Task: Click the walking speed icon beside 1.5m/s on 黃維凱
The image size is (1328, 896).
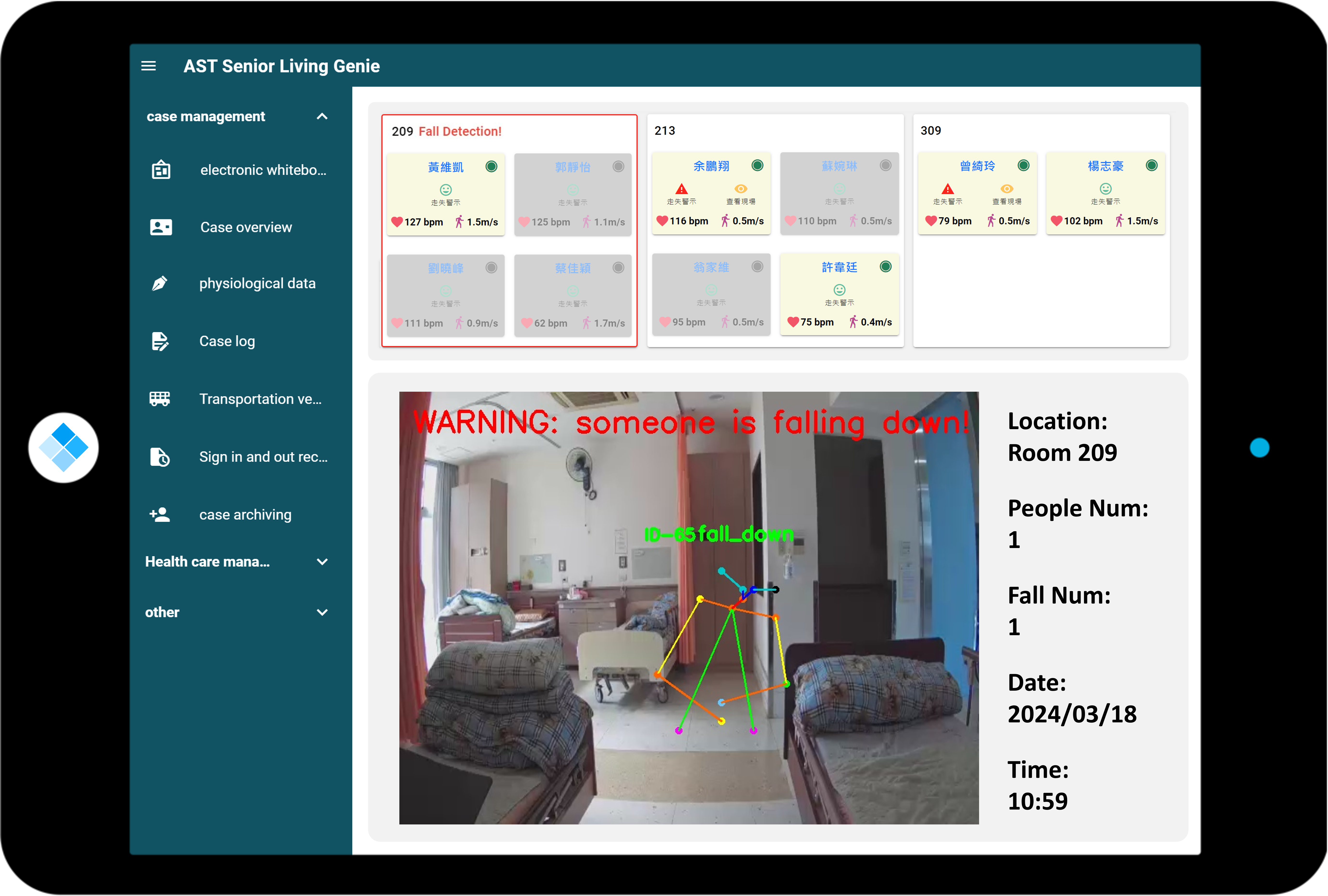Action: tap(459, 222)
